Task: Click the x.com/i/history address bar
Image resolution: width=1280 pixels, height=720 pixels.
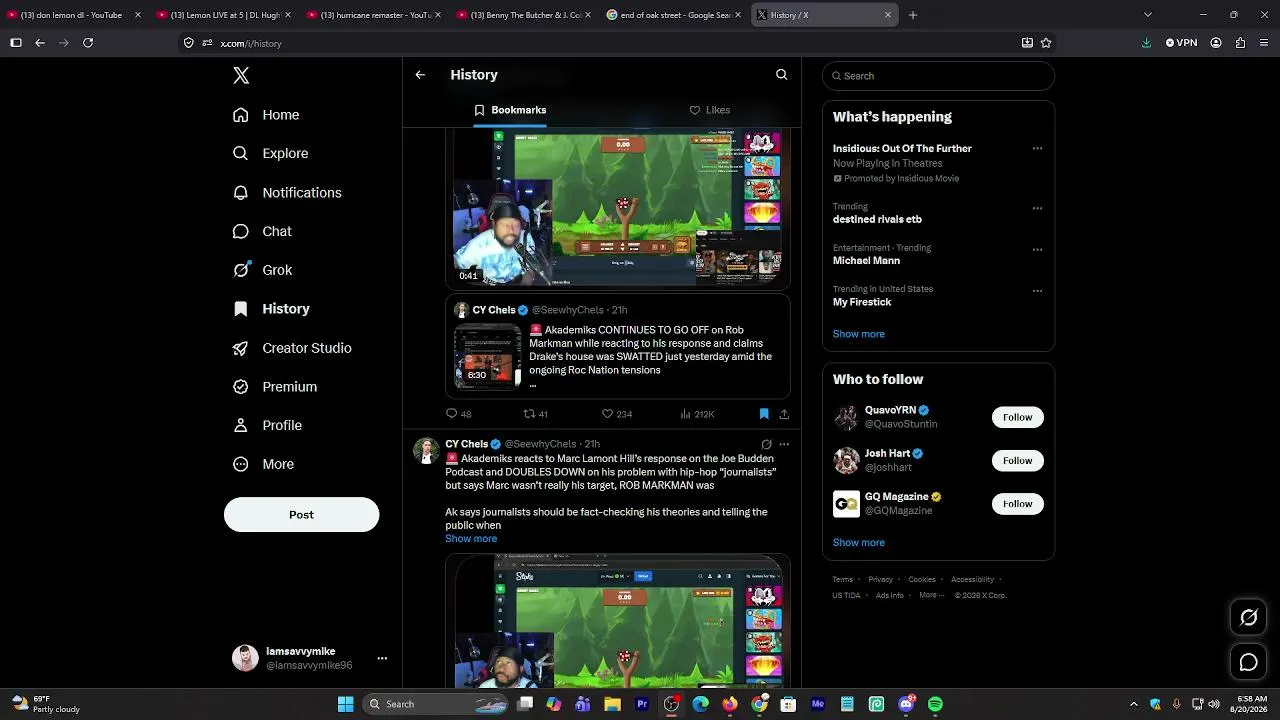Action: [615, 43]
